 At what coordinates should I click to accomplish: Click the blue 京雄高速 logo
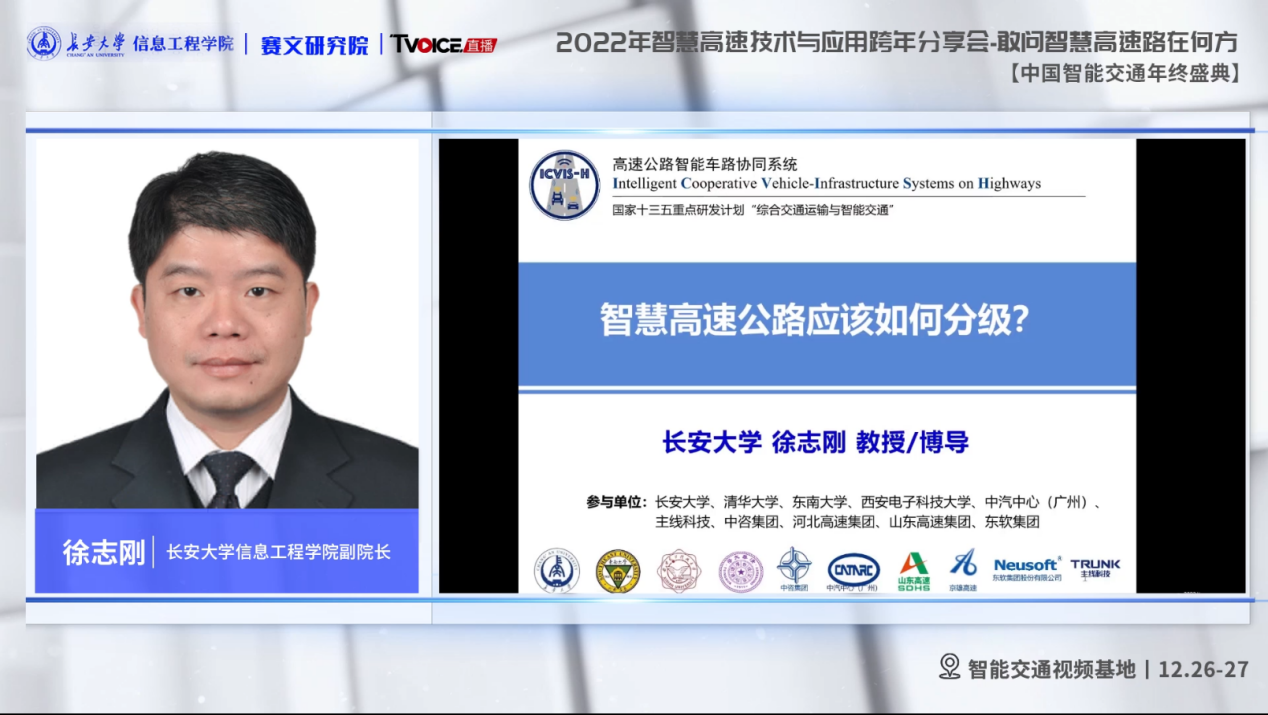pyautogui.click(x=963, y=568)
